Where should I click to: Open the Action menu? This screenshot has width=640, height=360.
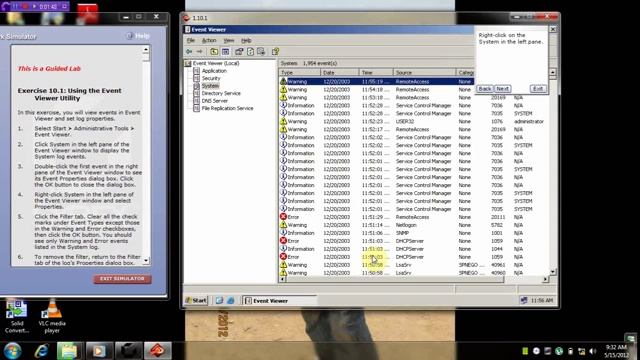click(x=209, y=40)
